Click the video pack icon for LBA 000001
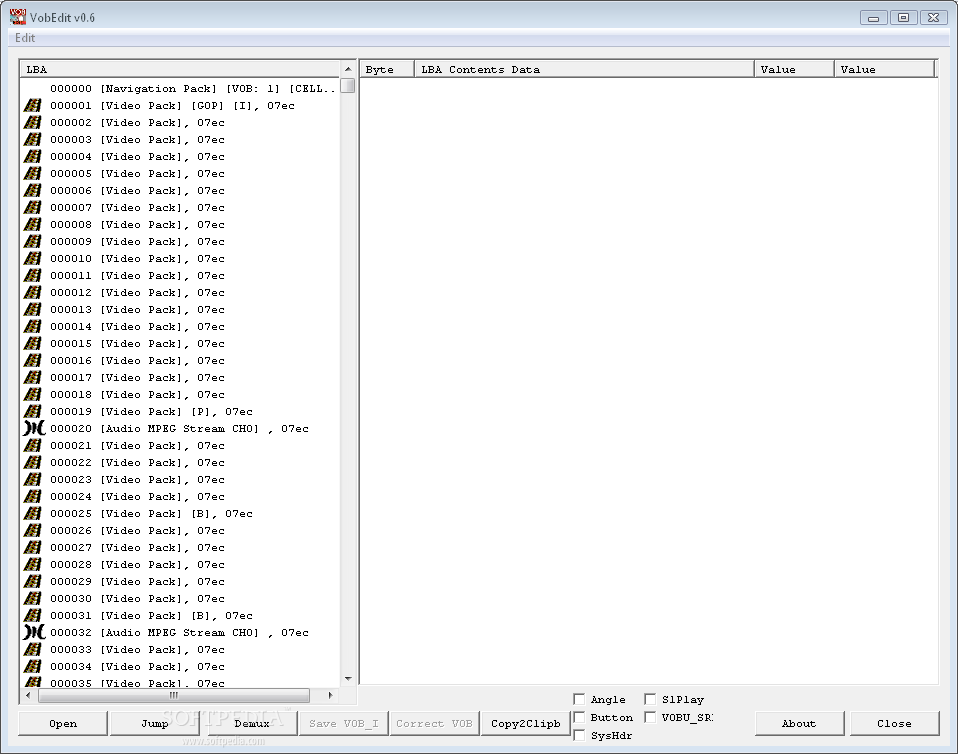This screenshot has height=754, width=958. [32, 105]
